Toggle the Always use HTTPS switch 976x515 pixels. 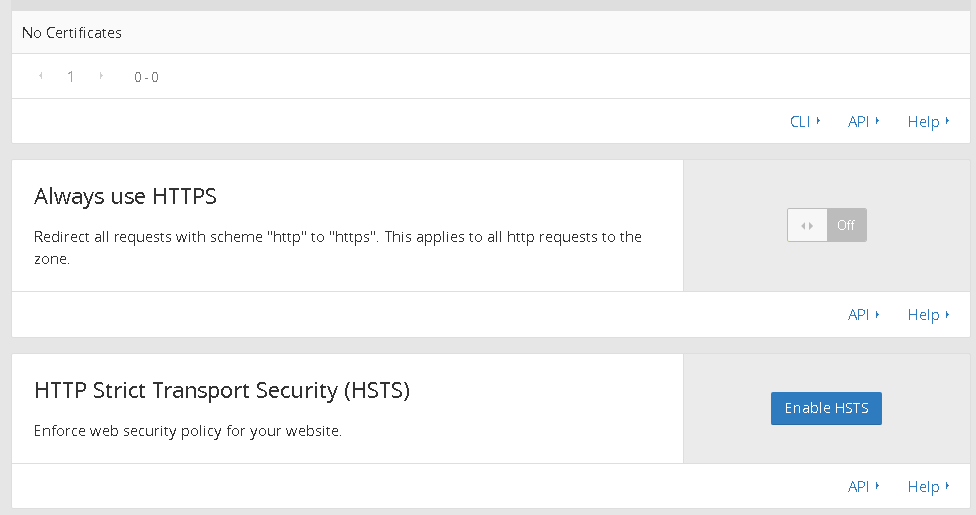[827, 225]
